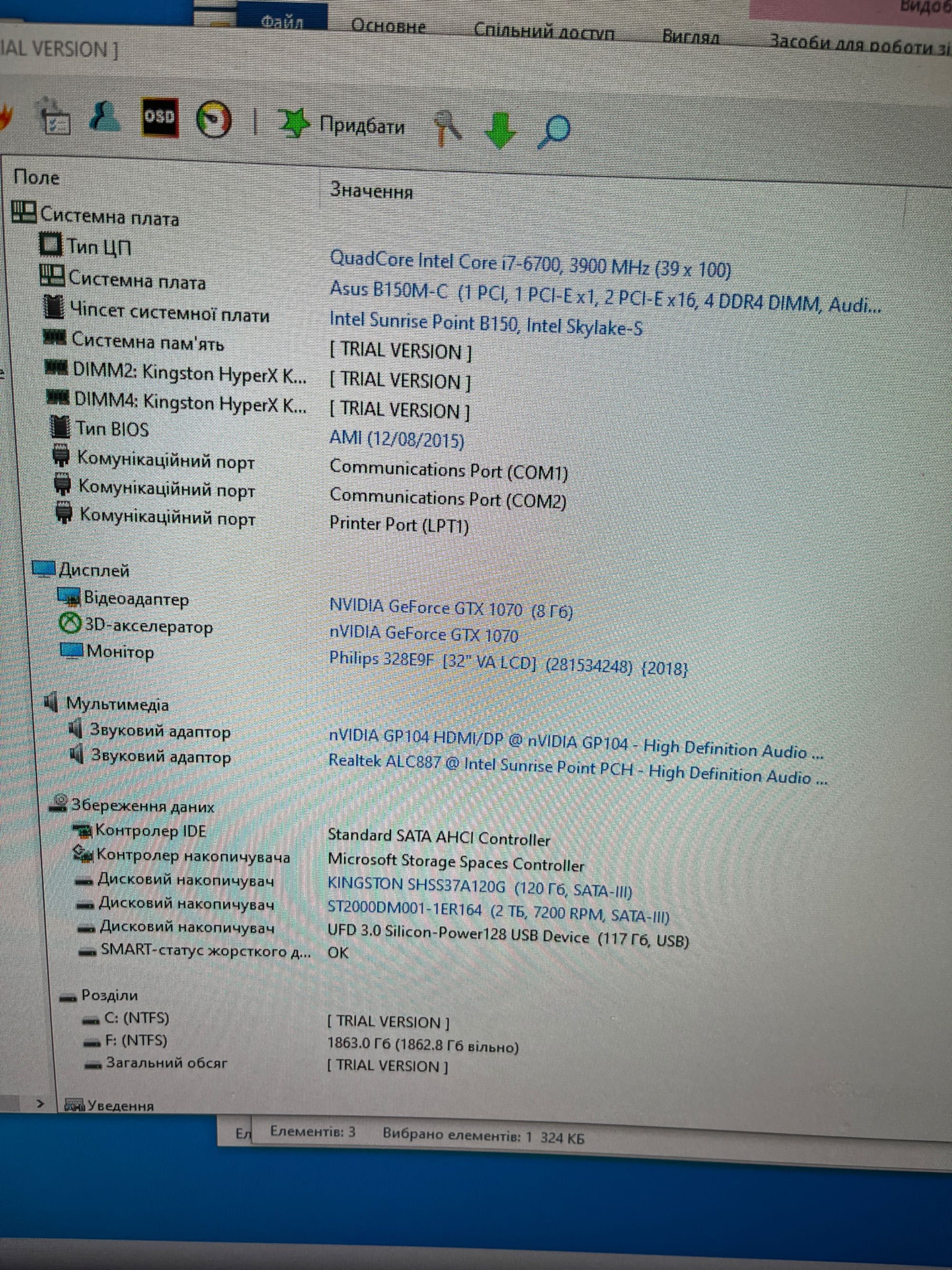This screenshot has width=952, height=1270.
Task: Open NVIDIA GeForce GTX 1070 (8 Гб) link
Action: pos(451,609)
